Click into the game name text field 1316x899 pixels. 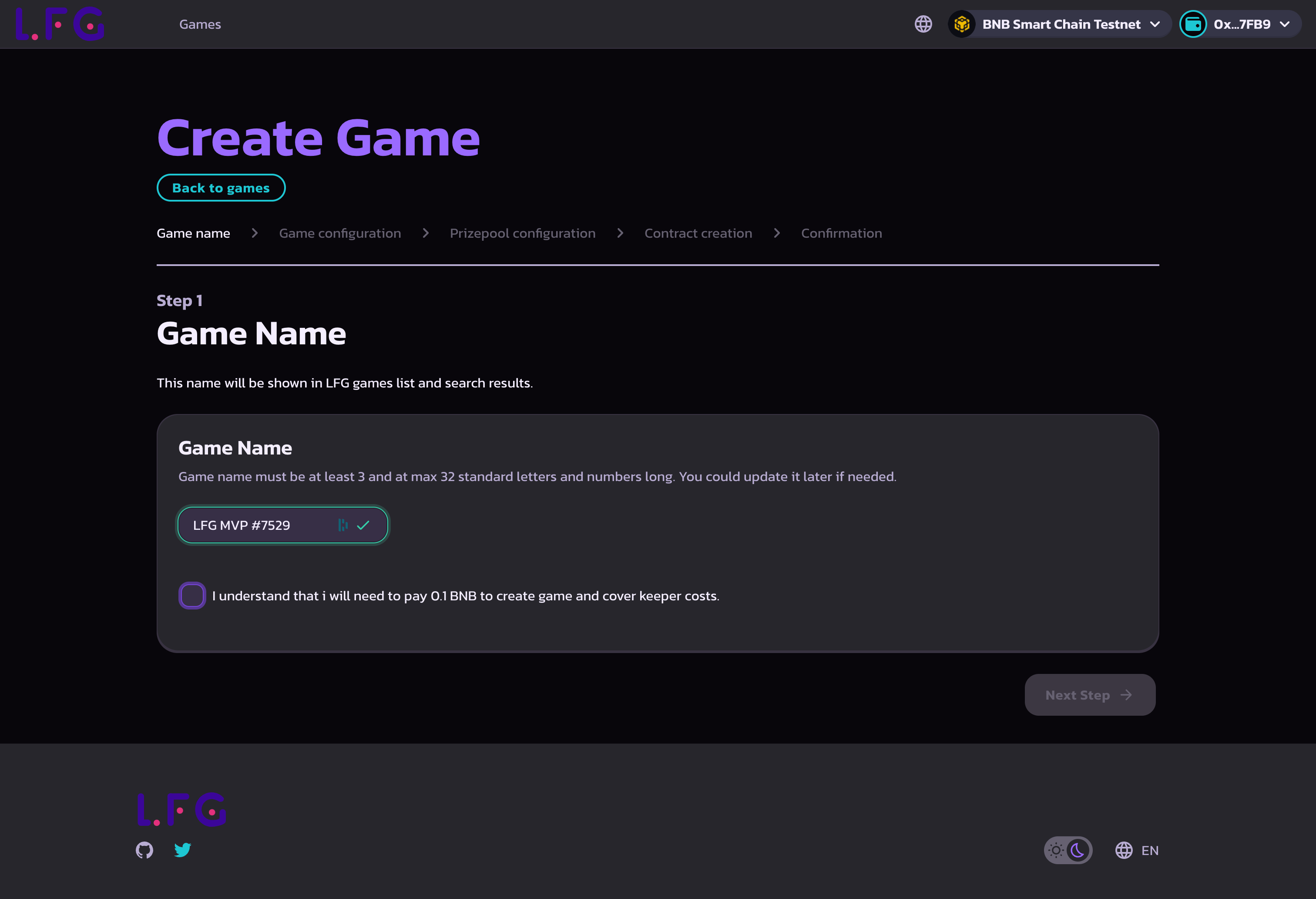[x=261, y=525]
